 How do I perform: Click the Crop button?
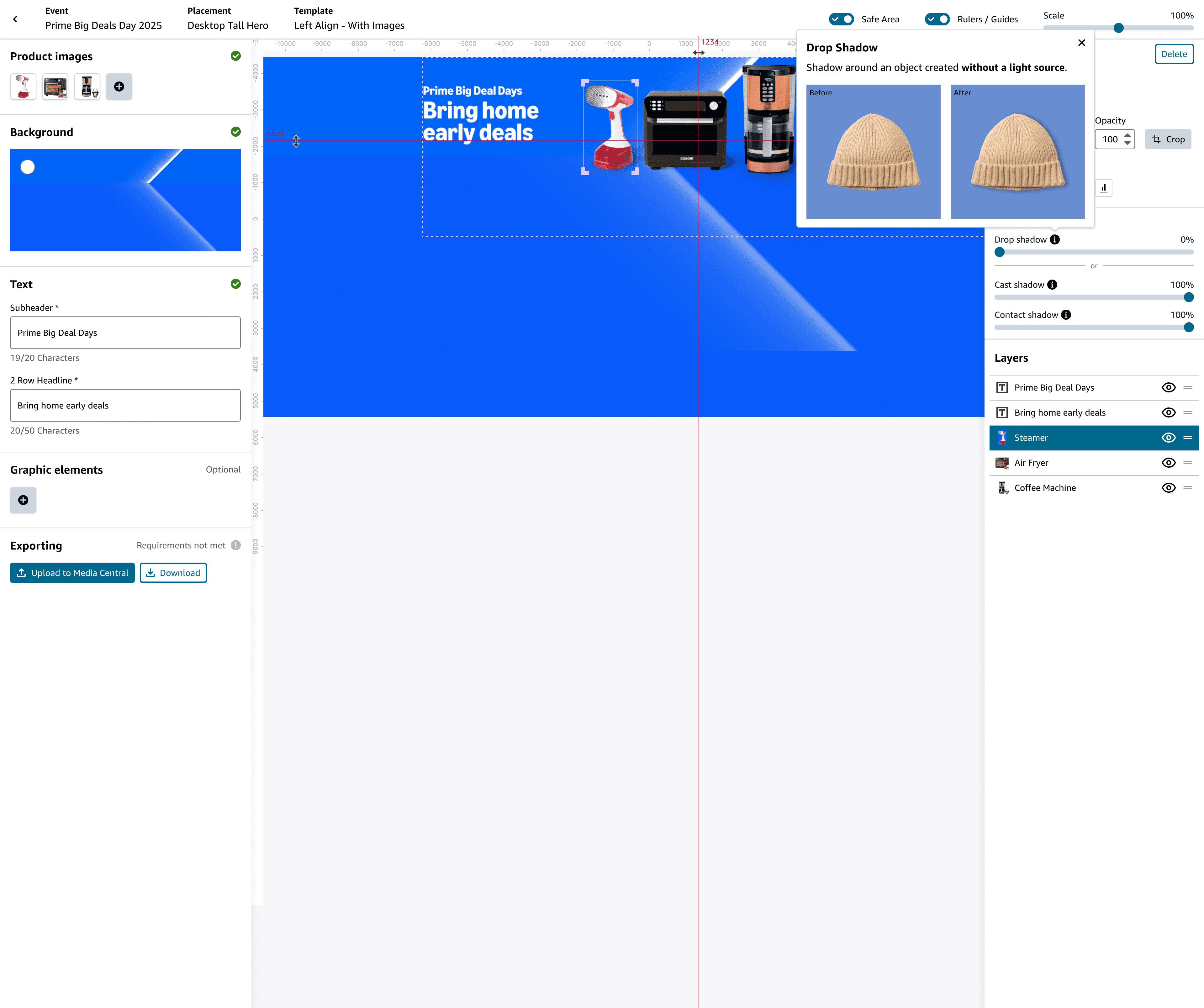click(x=1168, y=139)
